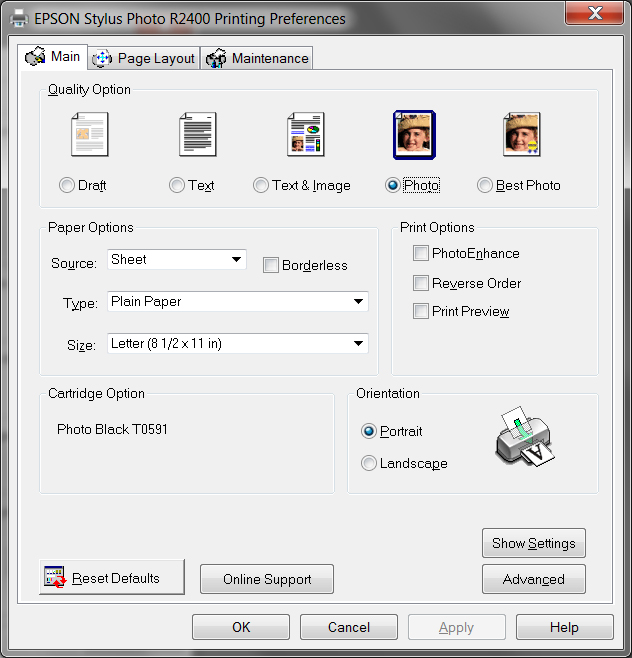Click the Show Settings button

point(534,543)
